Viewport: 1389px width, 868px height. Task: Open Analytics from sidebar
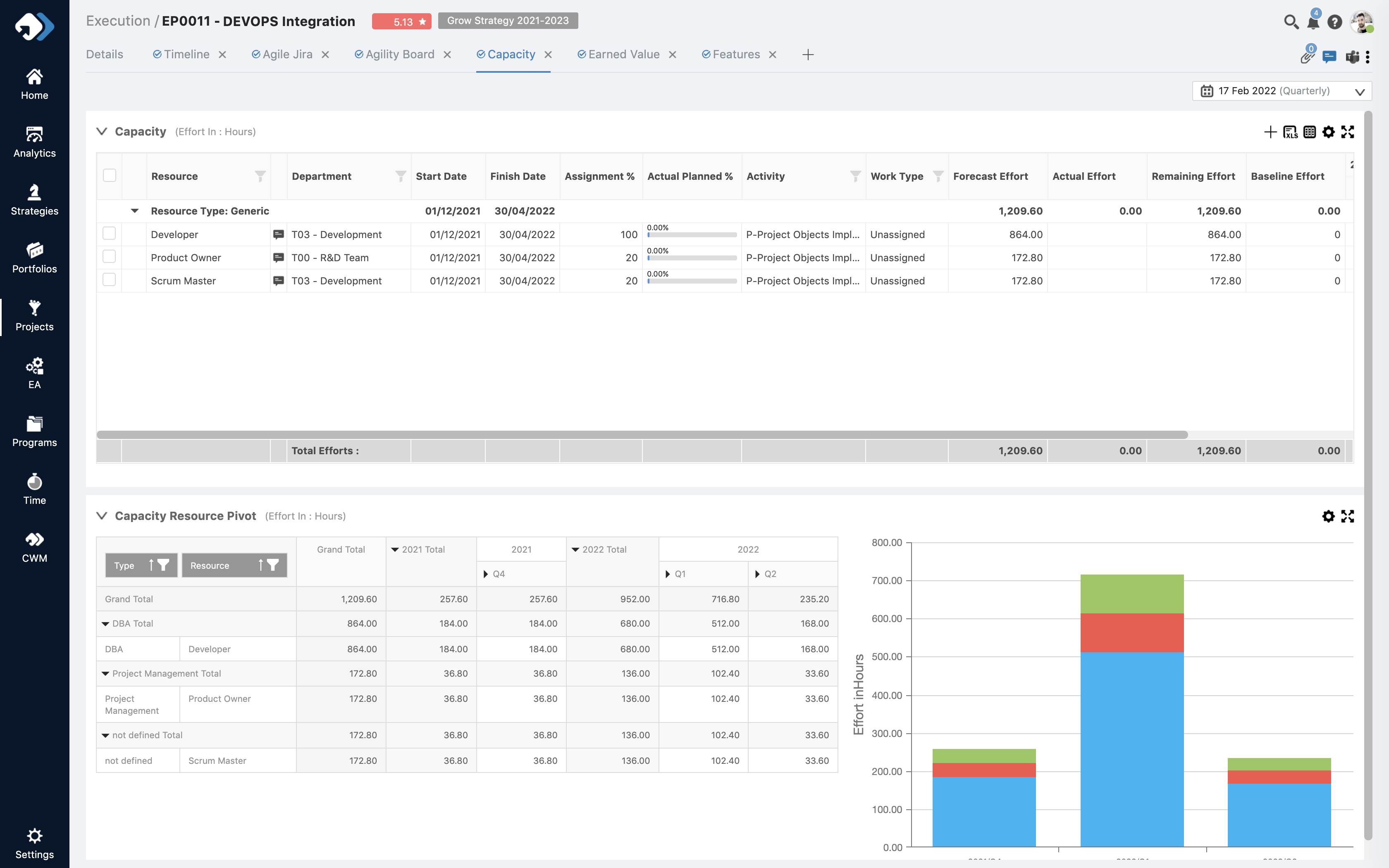[x=34, y=142]
